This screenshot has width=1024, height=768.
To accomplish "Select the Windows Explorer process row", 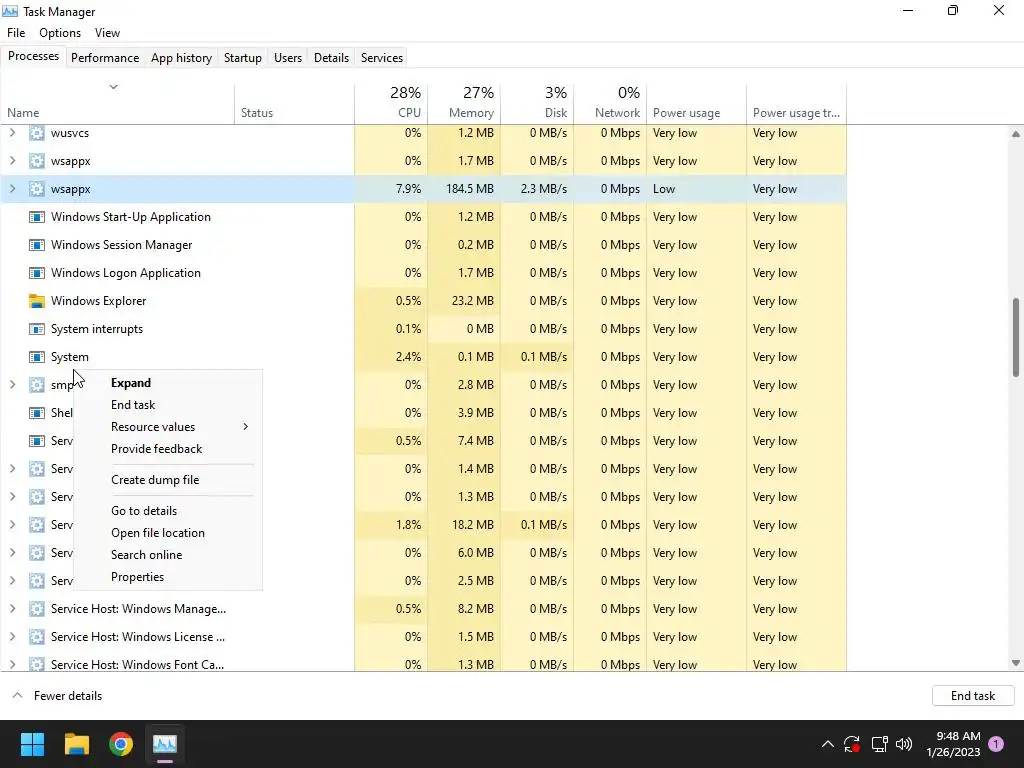I will [423, 301].
